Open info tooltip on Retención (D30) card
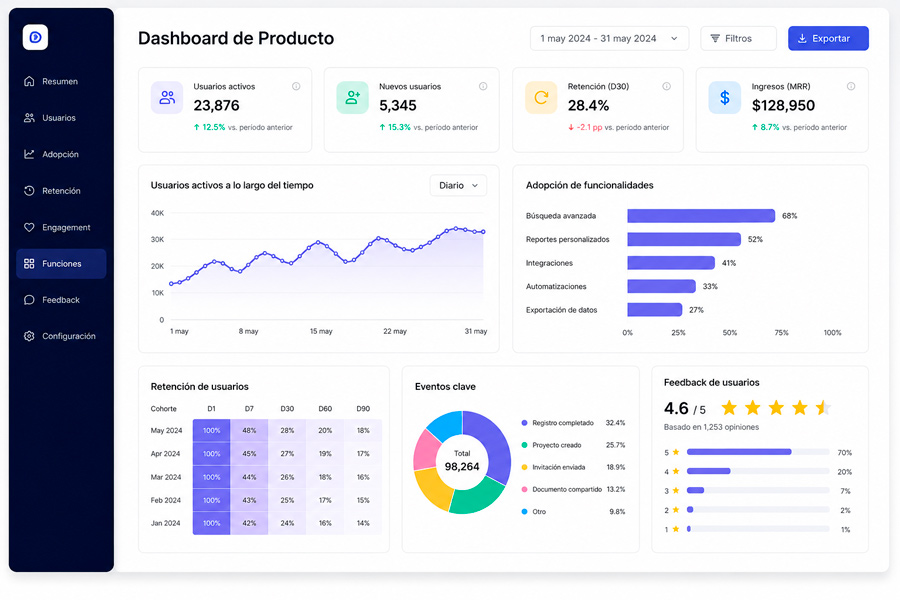Viewport: 900px width, 600px height. tap(666, 86)
